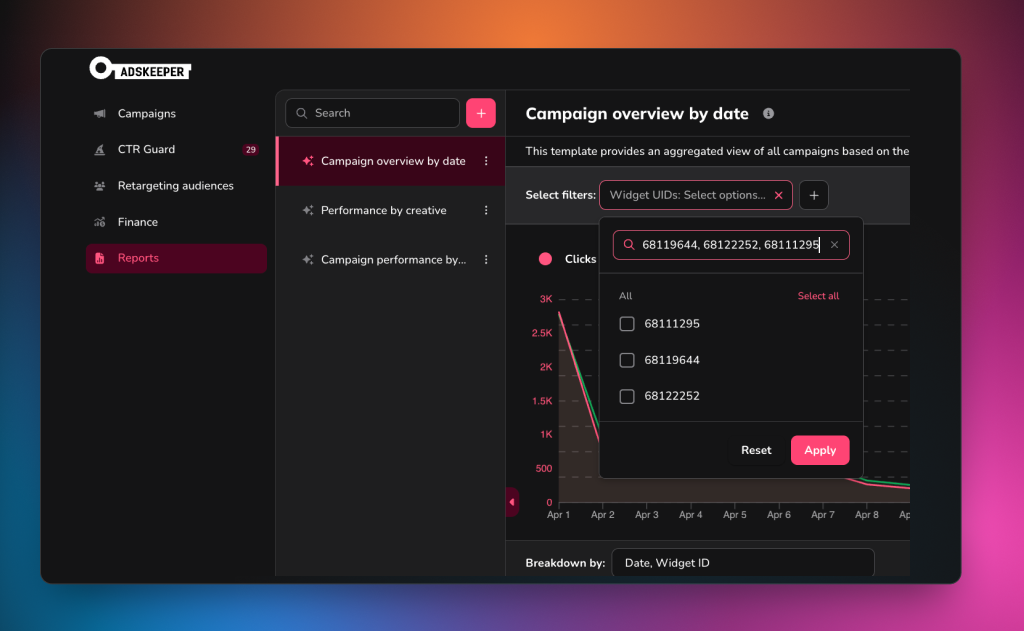The height and width of the screenshot is (631, 1024).
Task: Click the widget UID search input
Action: [x=731, y=245]
